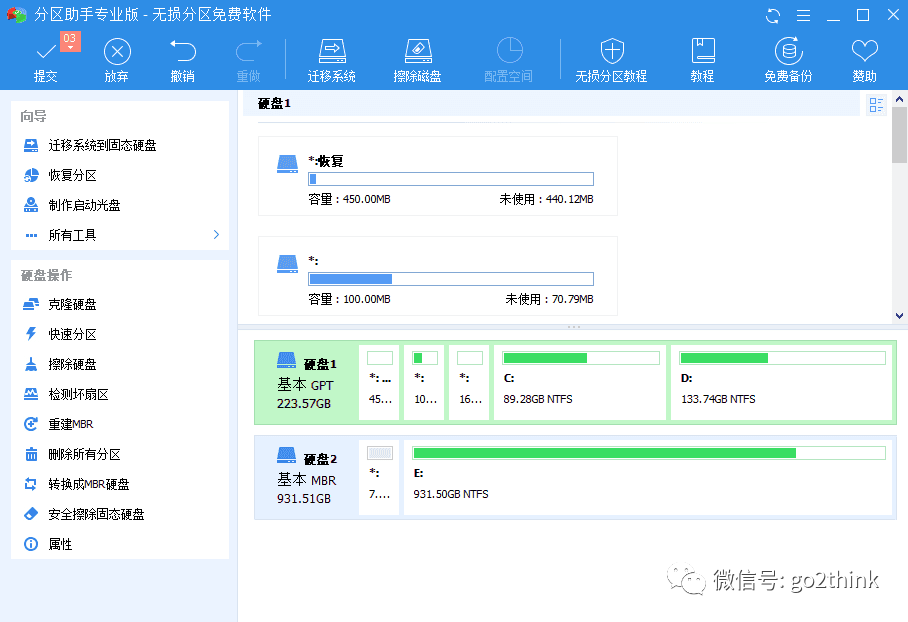Click the refresh icon in title bar
The height and width of the screenshot is (622, 908).
(x=772, y=16)
